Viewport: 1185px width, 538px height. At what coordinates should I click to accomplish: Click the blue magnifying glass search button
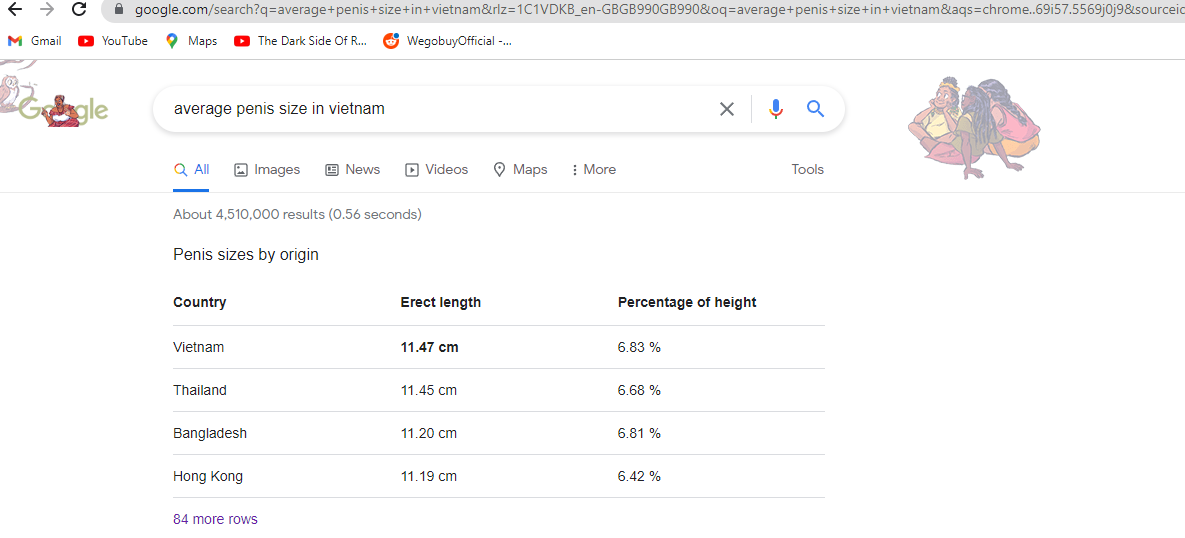[x=815, y=109]
